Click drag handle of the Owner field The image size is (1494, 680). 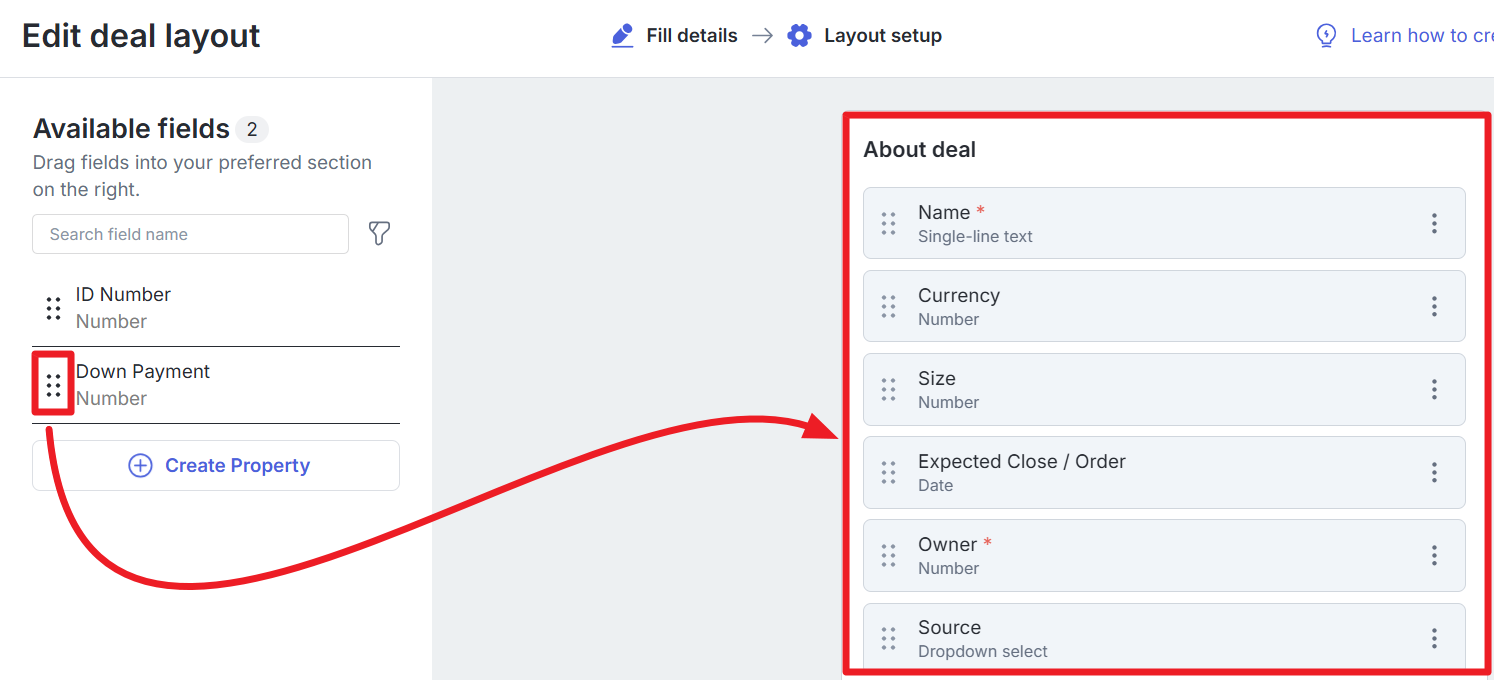[888, 555]
